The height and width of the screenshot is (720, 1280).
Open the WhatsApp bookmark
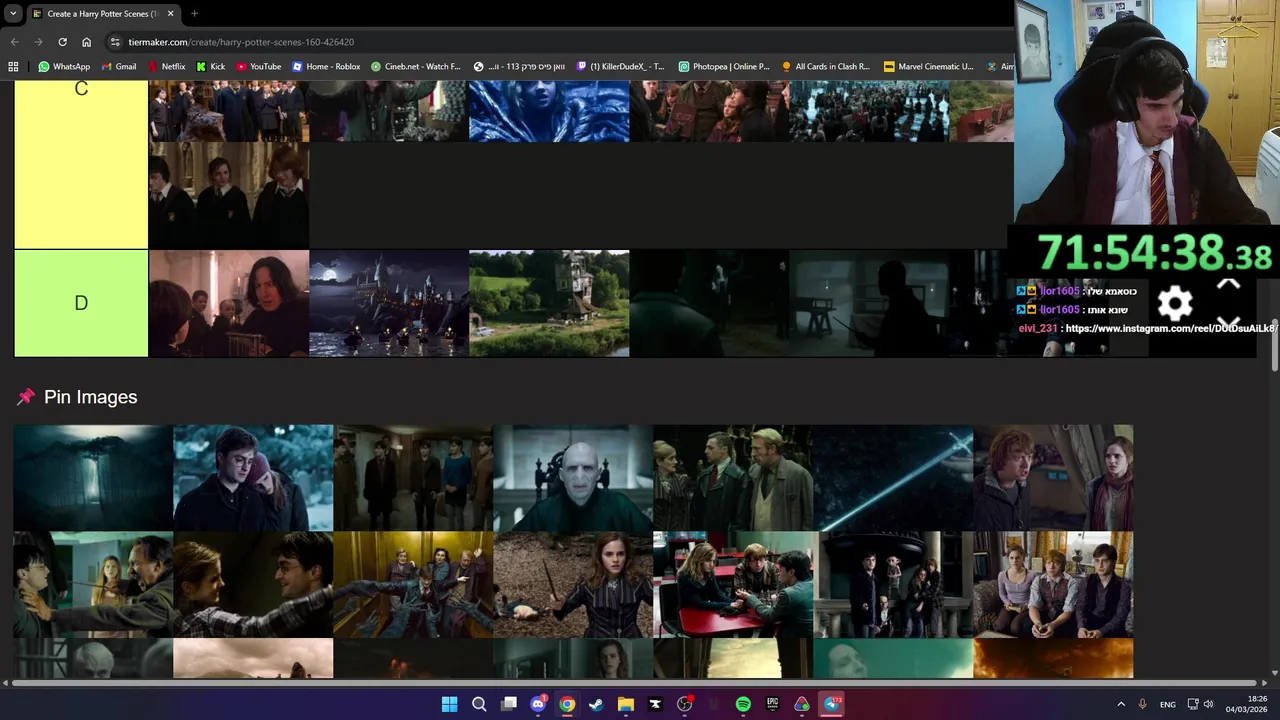[64, 67]
